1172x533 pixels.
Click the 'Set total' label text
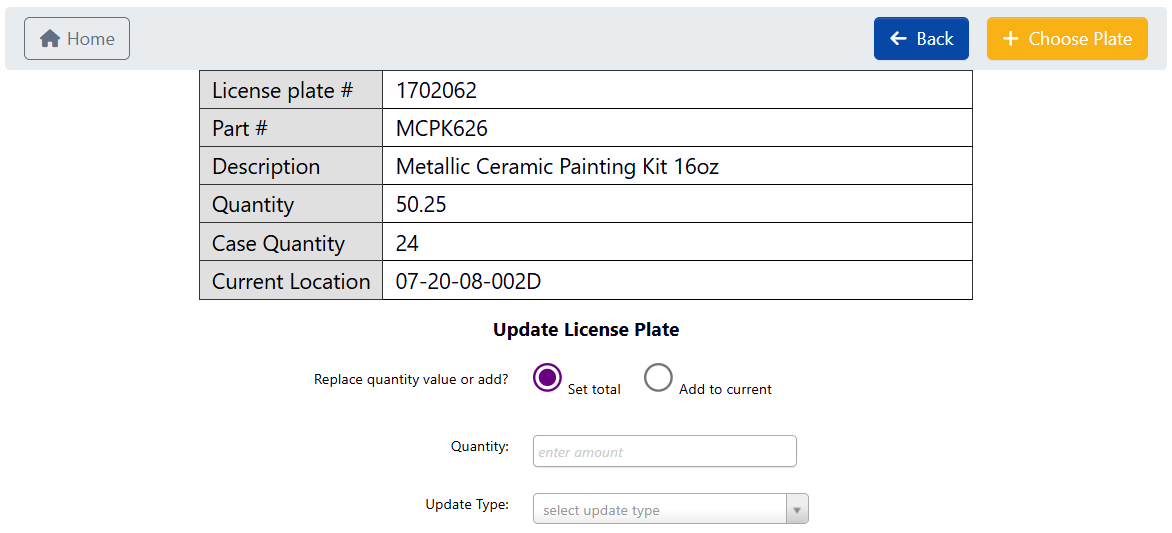[594, 389]
